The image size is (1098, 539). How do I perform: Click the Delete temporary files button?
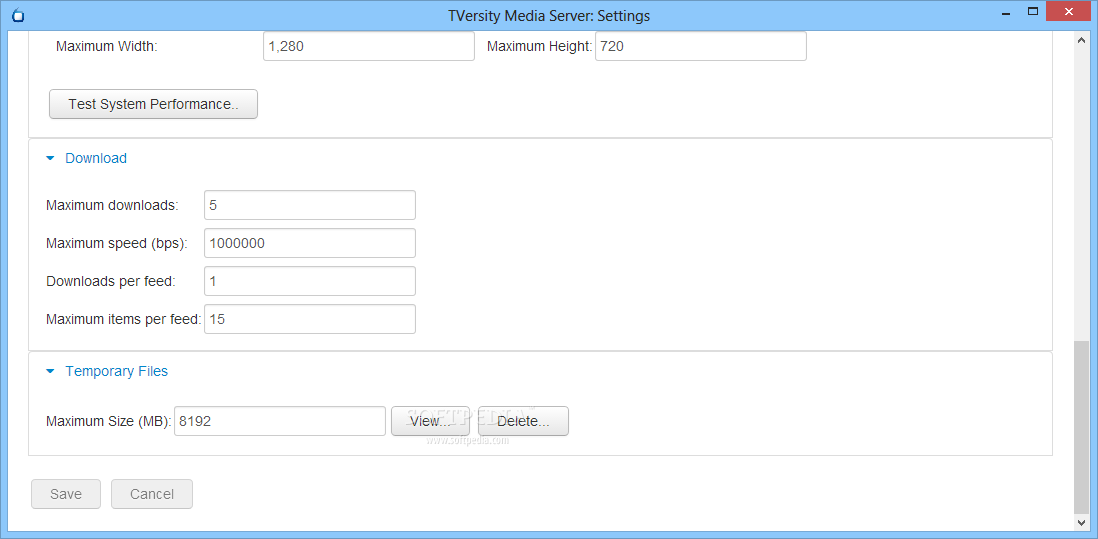(523, 421)
